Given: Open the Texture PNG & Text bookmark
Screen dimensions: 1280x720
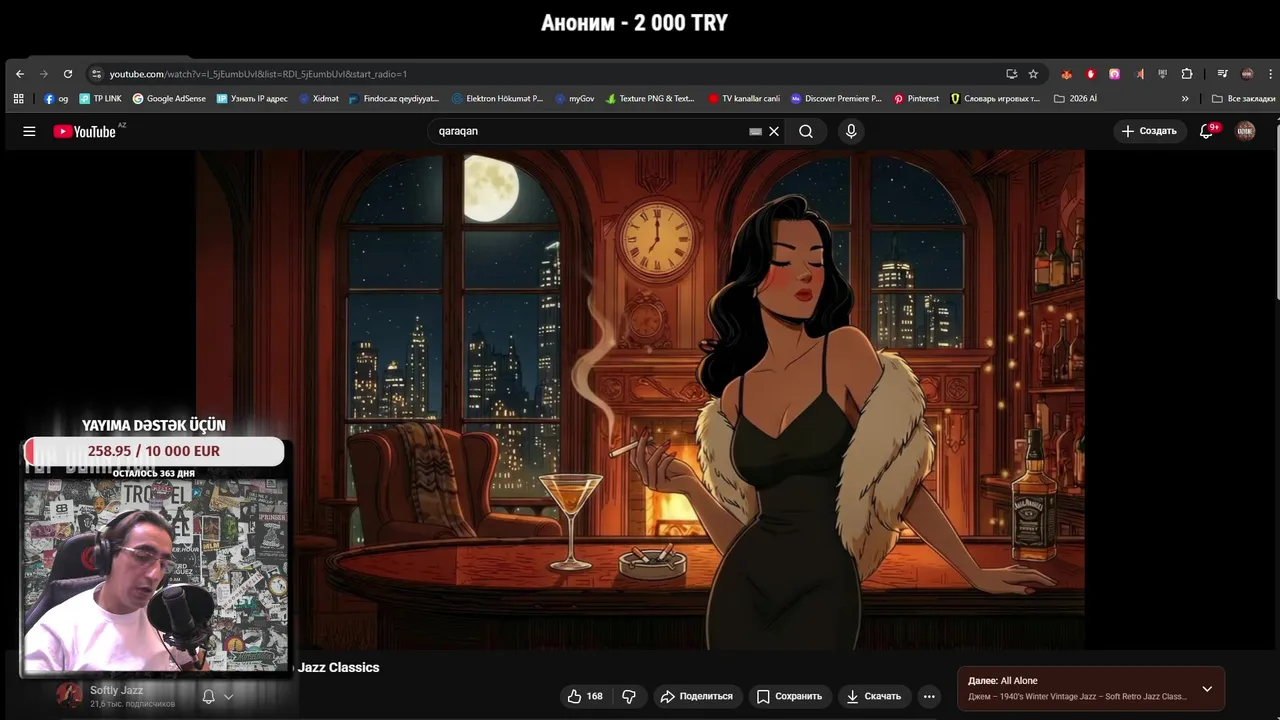Looking at the screenshot, I should (650, 99).
